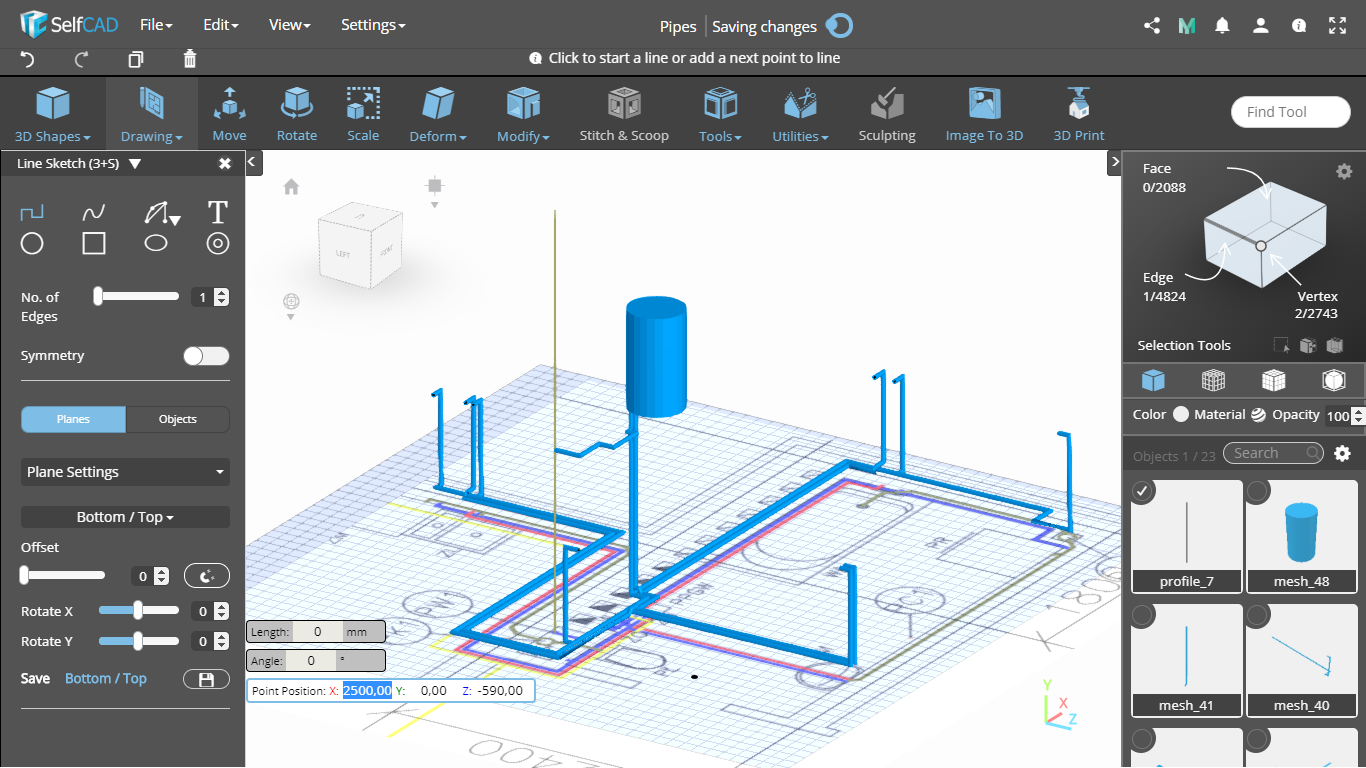Screen dimensions: 1366x768
Task: Open the 3D Print tool
Action: pos(1078,113)
